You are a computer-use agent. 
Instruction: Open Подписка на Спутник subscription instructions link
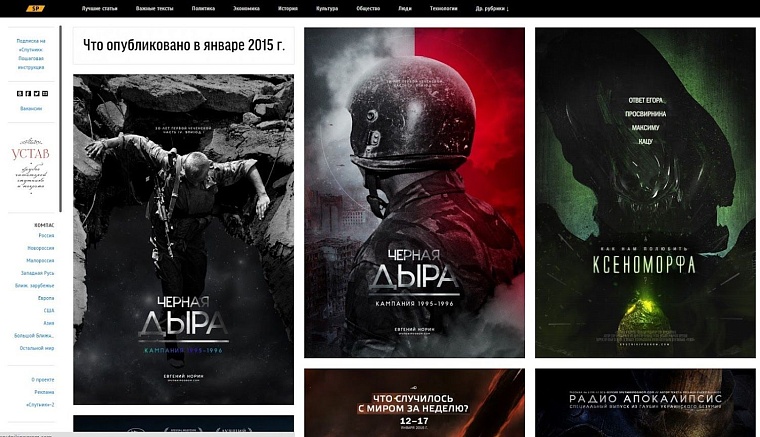click(x=32, y=51)
